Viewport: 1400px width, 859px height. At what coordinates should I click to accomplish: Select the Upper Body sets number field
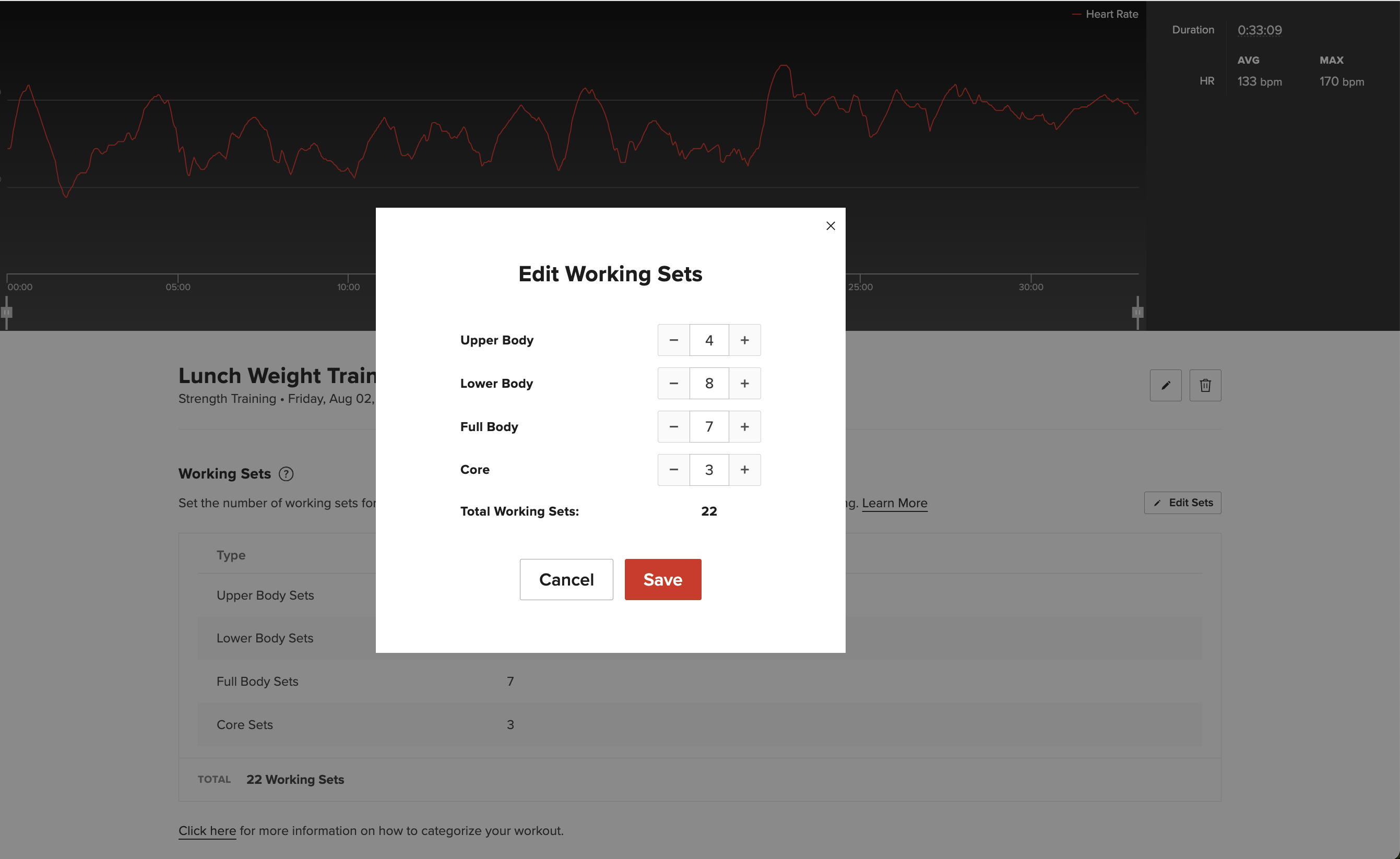708,340
